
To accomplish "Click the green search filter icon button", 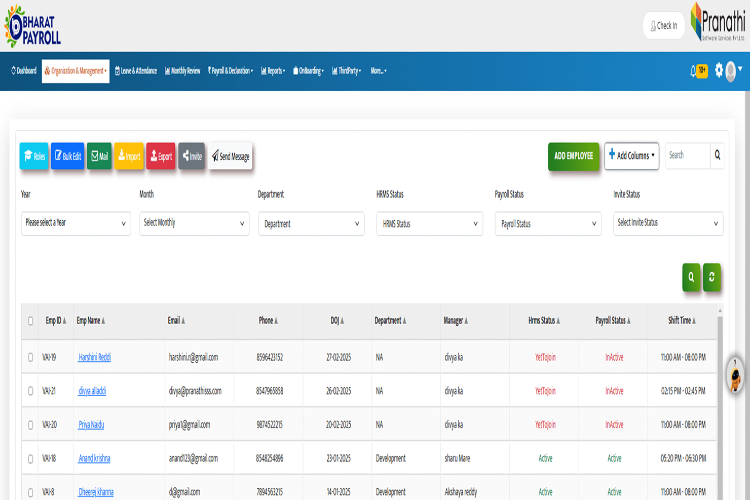I will pos(691,277).
